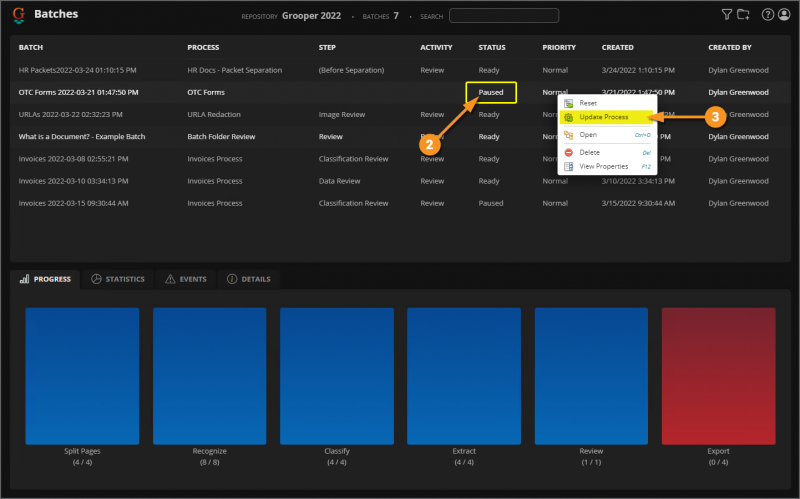The width and height of the screenshot is (800, 499).
Task: Click the new batch folder icon
Action: pyautogui.click(x=743, y=15)
